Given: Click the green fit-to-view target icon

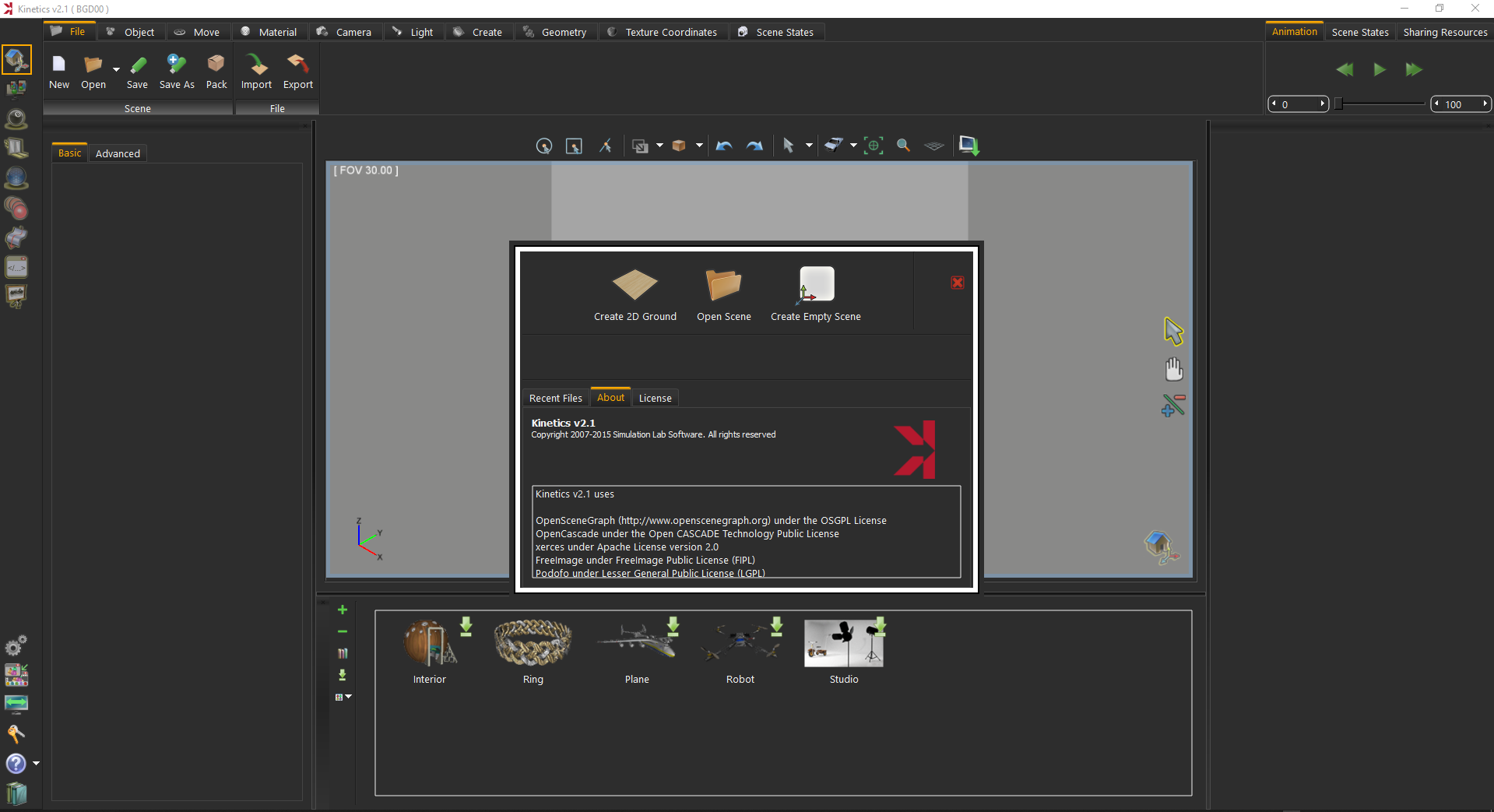Looking at the screenshot, I should pos(874,146).
